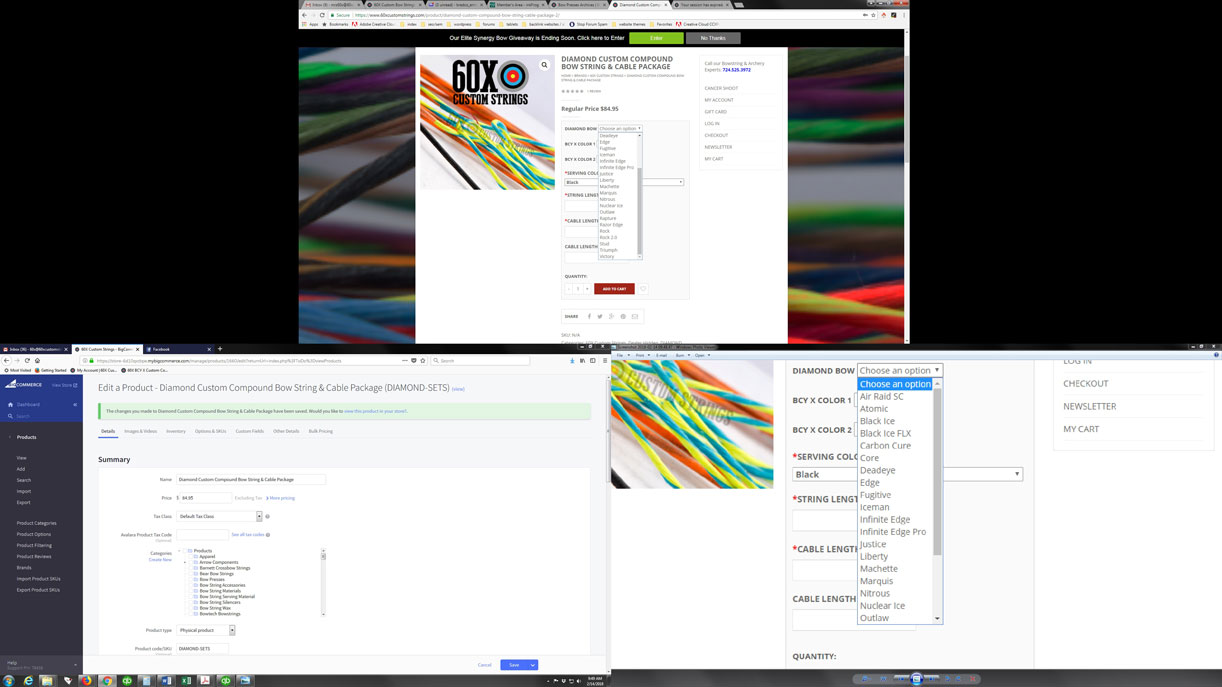
Task: Increase quantity with plus stepper
Action: [586, 289]
